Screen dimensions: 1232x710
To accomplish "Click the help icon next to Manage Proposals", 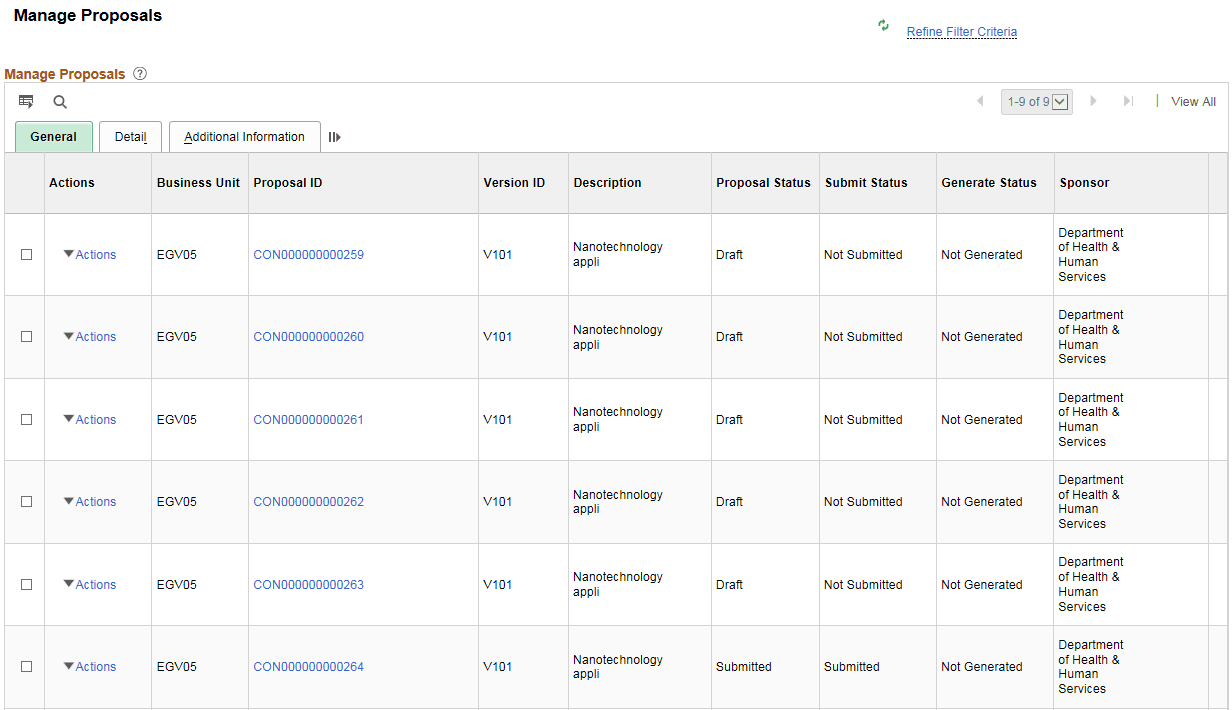I will (x=139, y=72).
